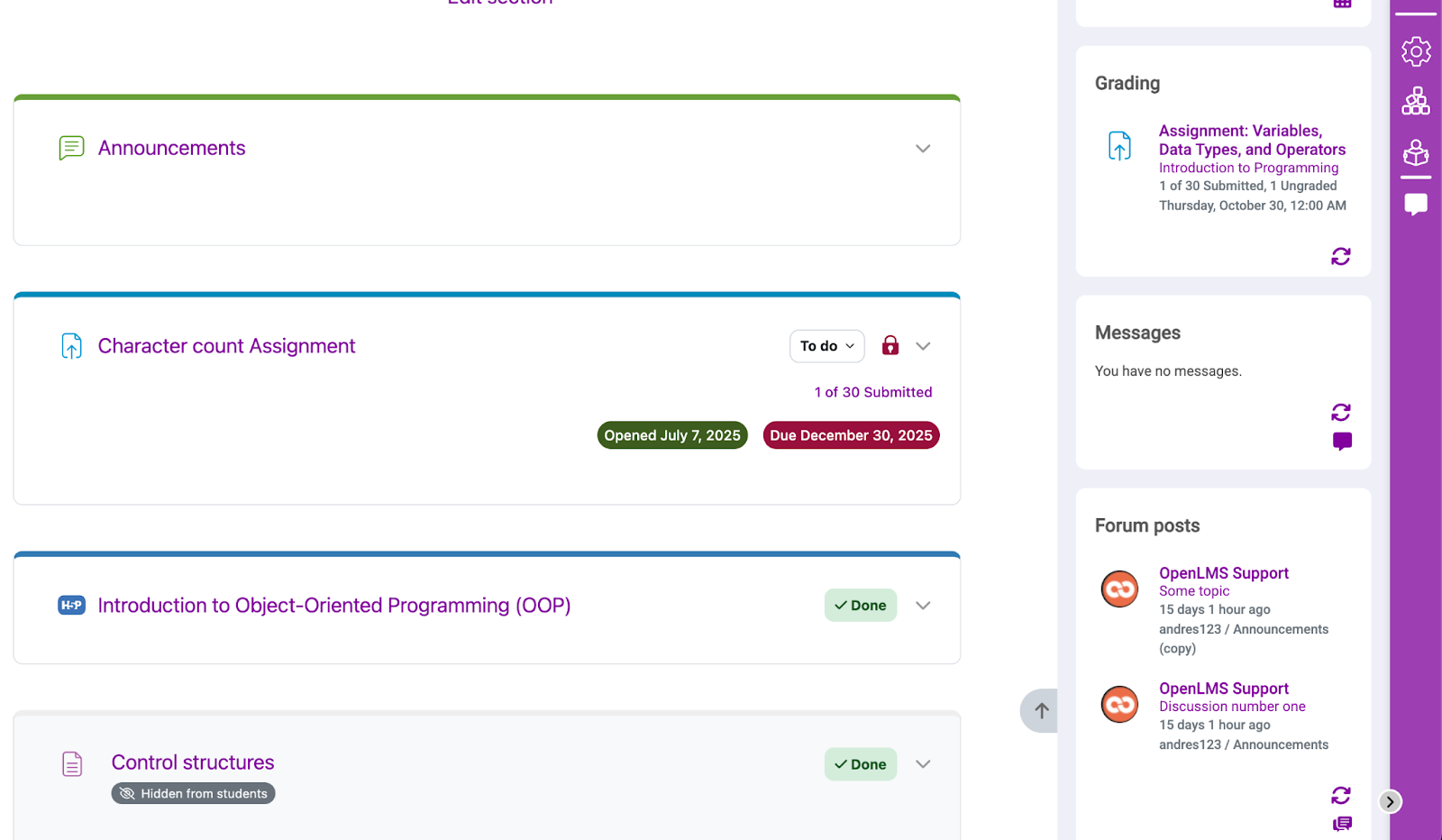This screenshot has height=840, width=1442.
Task: Open messages via purple chat icon
Action: point(1341,442)
